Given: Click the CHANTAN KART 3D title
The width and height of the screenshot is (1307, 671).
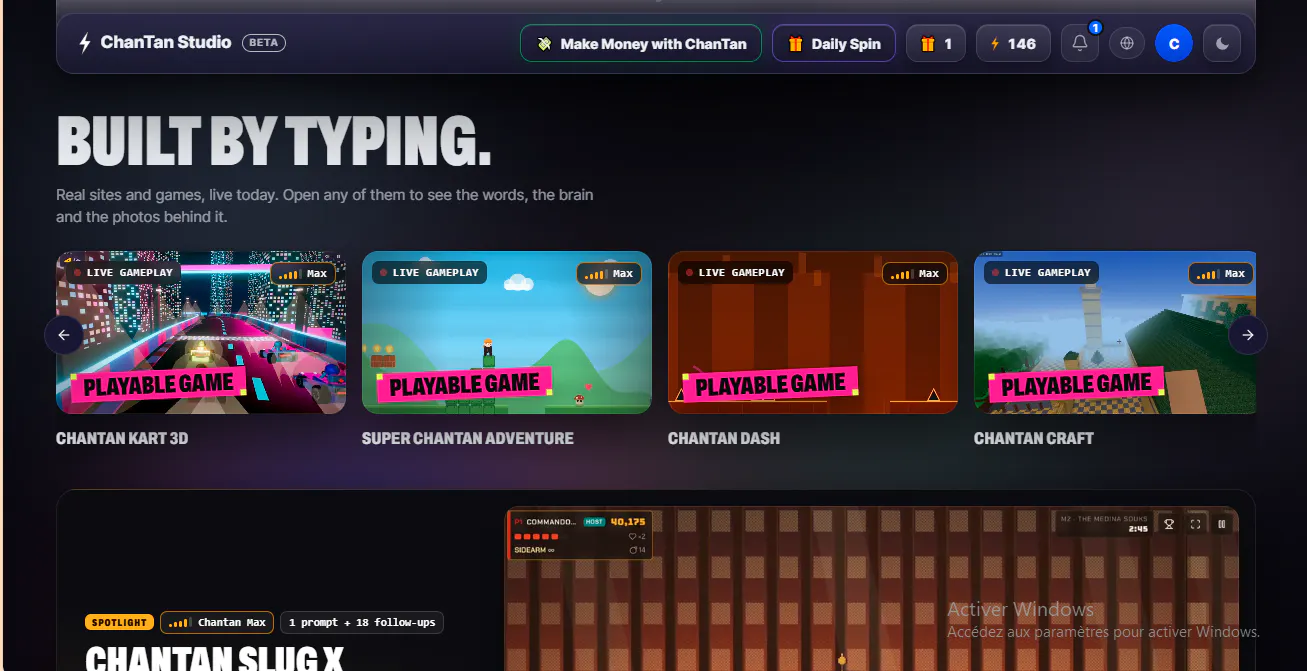Looking at the screenshot, I should coord(122,438).
